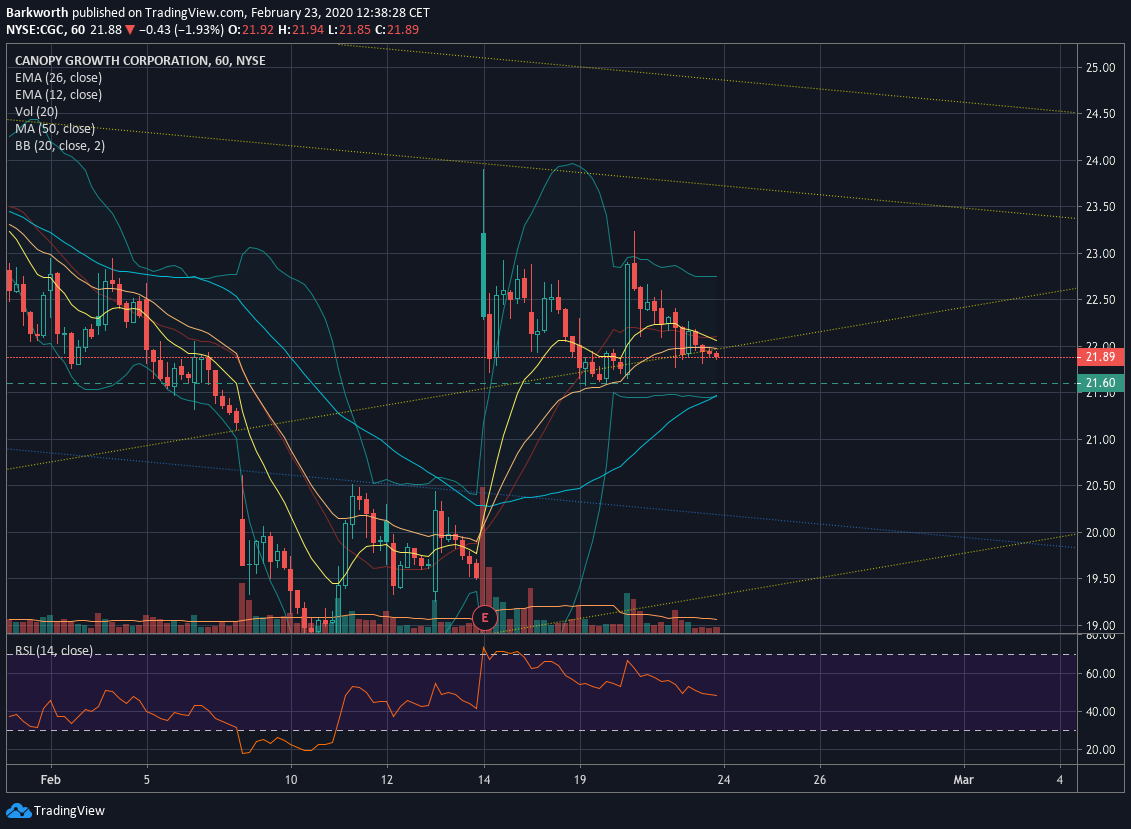Click the close price 'C:21.89' value
The height and width of the screenshot is (829, 1131).
tap(397, 30)
